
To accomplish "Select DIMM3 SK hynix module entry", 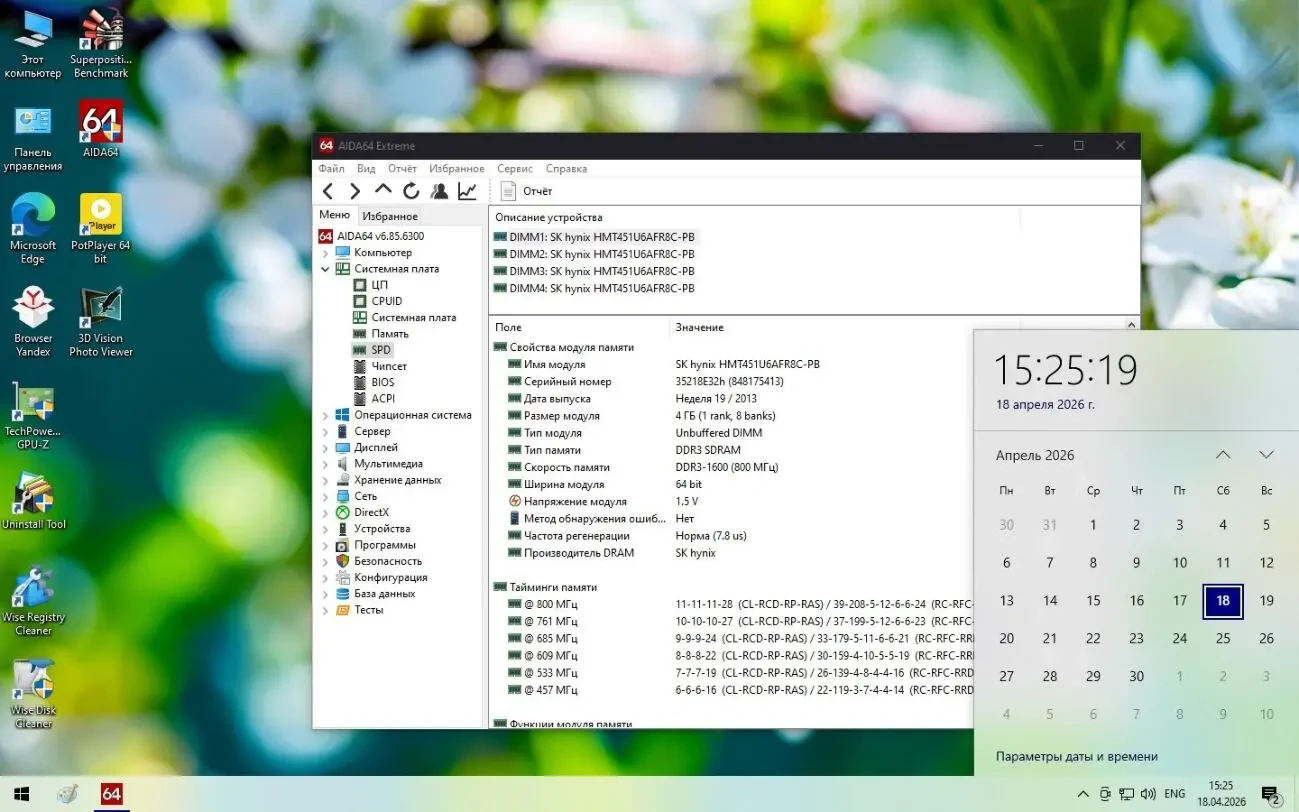I will click(x=594, y=271).
